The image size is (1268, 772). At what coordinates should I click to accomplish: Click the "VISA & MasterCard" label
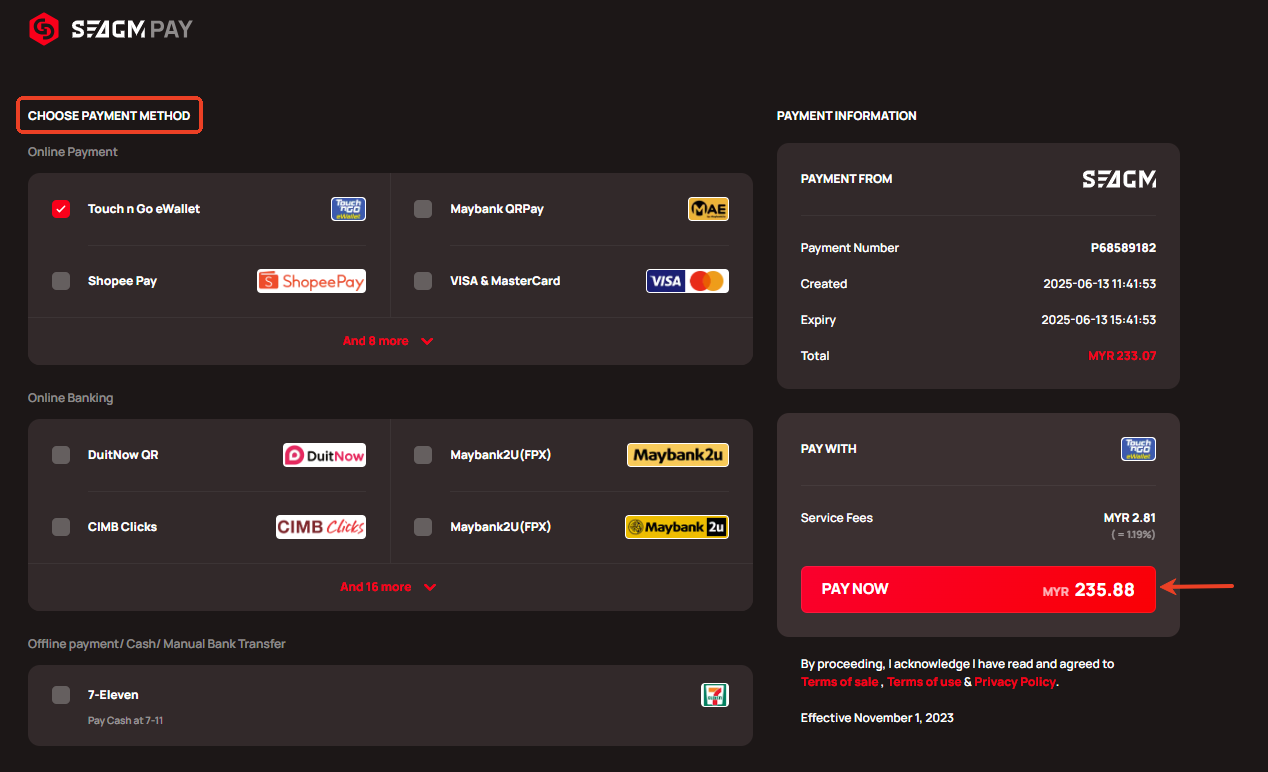(505, 281)
